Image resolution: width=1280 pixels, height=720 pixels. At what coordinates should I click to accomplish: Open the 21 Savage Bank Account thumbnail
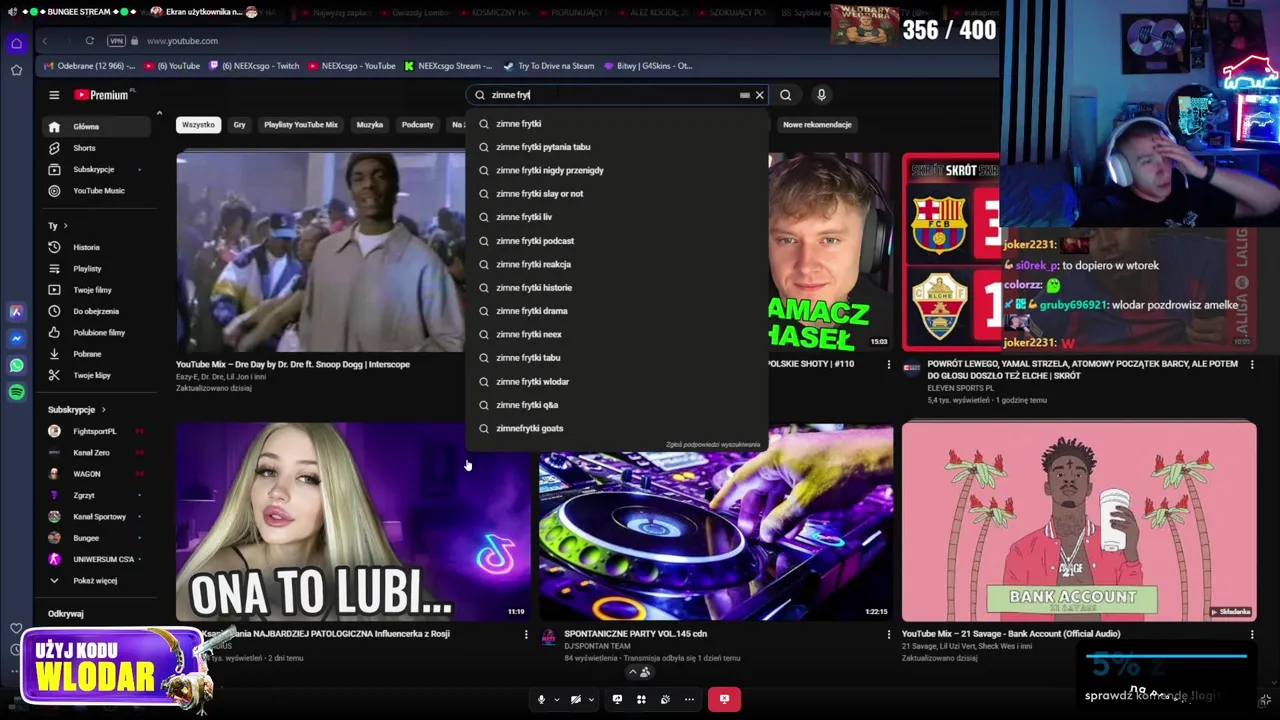click(1079, 521)
